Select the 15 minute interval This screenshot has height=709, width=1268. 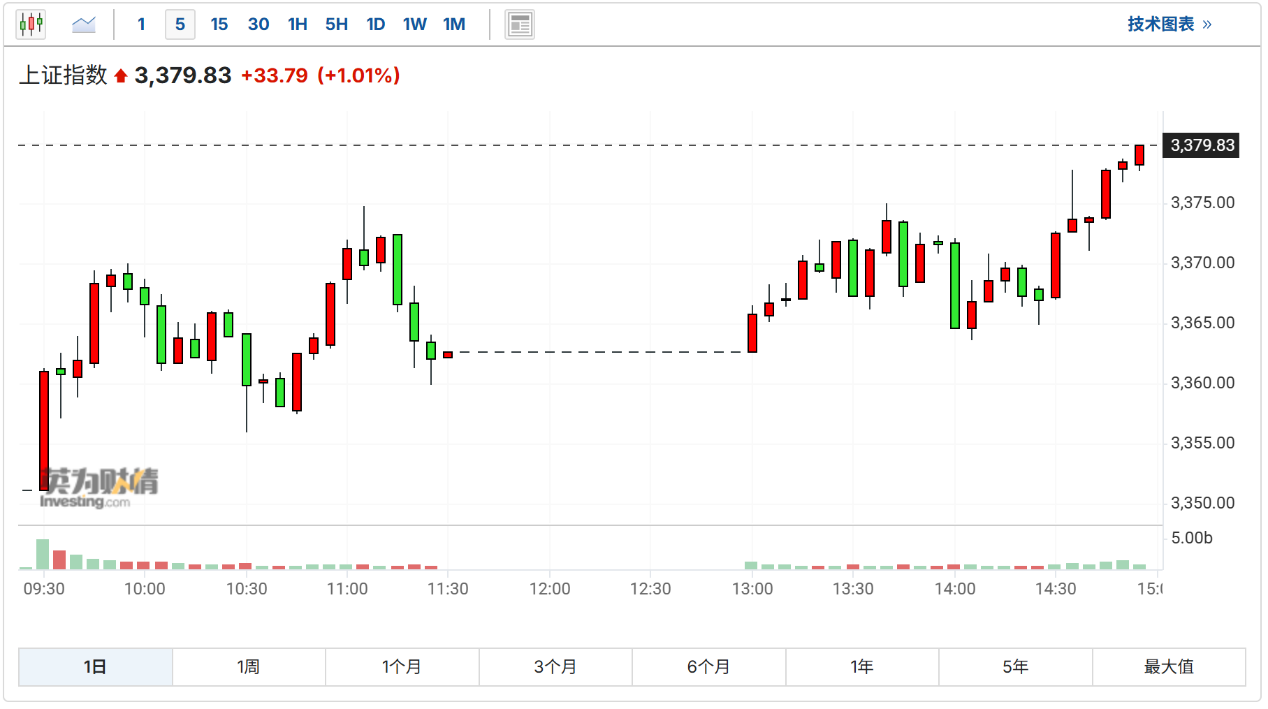click(x=219, y=24)
